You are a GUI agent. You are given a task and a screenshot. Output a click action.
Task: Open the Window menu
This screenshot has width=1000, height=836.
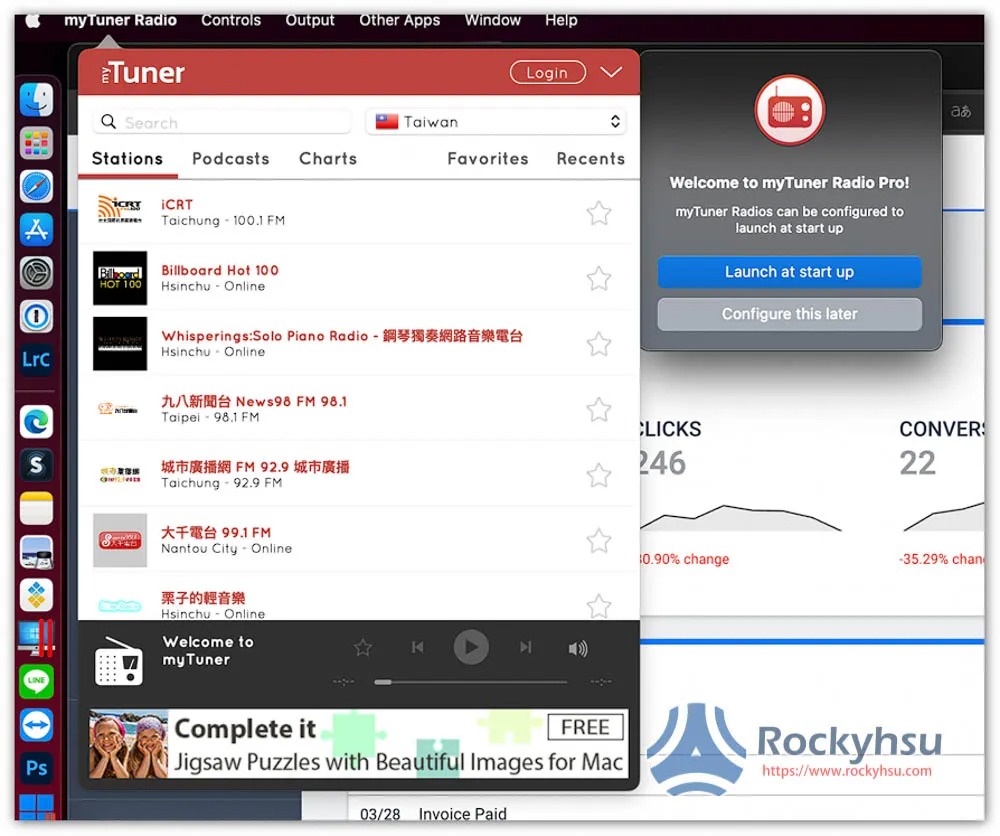[492, 20]
